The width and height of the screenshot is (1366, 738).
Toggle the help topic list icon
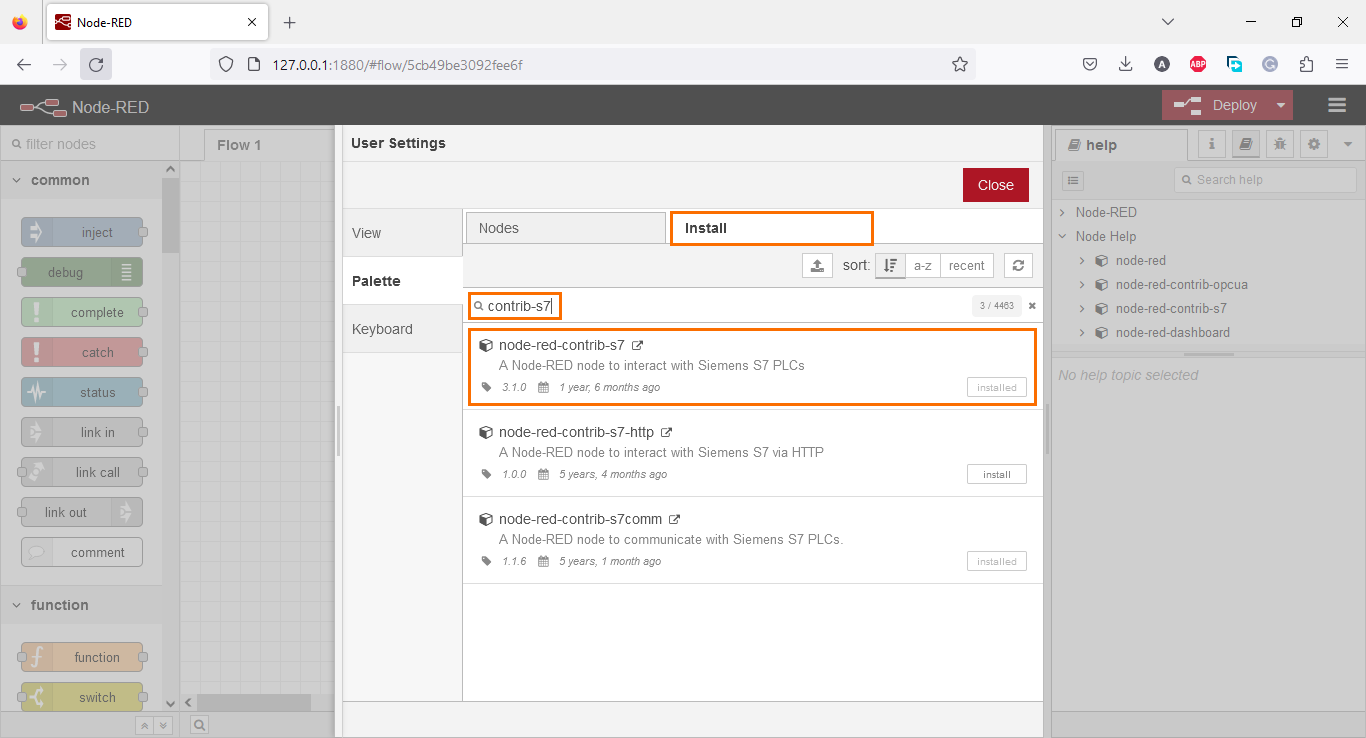coord(1073,180)
